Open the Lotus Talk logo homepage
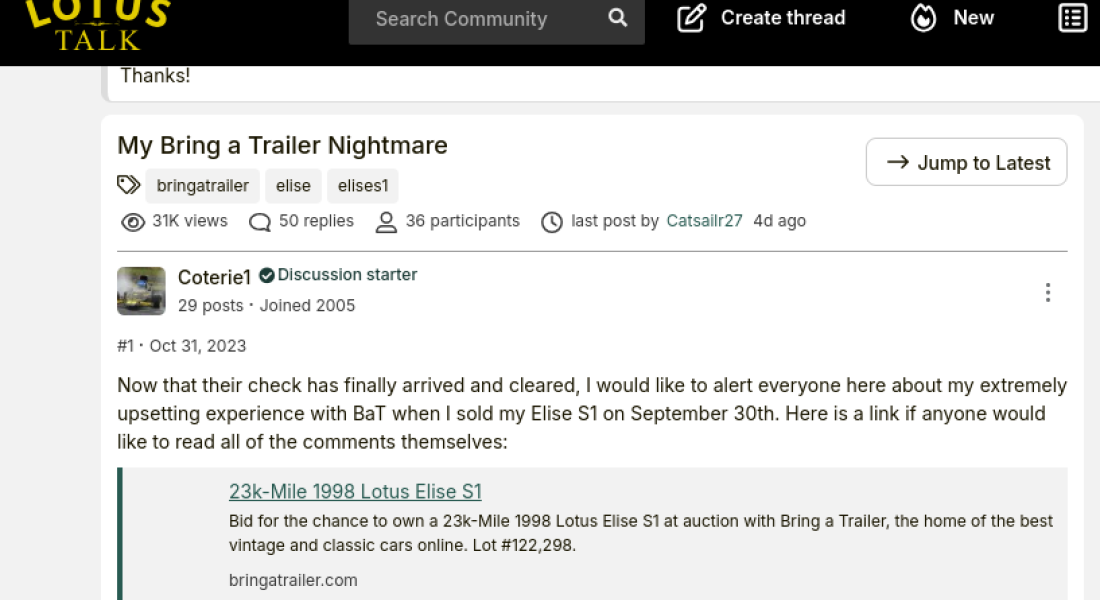 point(98,25)
